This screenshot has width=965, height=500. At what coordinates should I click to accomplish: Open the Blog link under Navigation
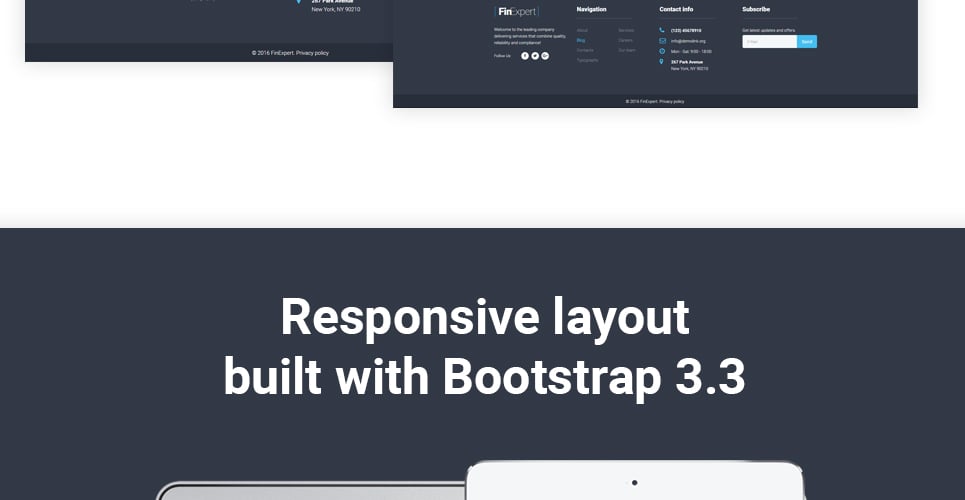pyautogui.click(x=581, y=40)
